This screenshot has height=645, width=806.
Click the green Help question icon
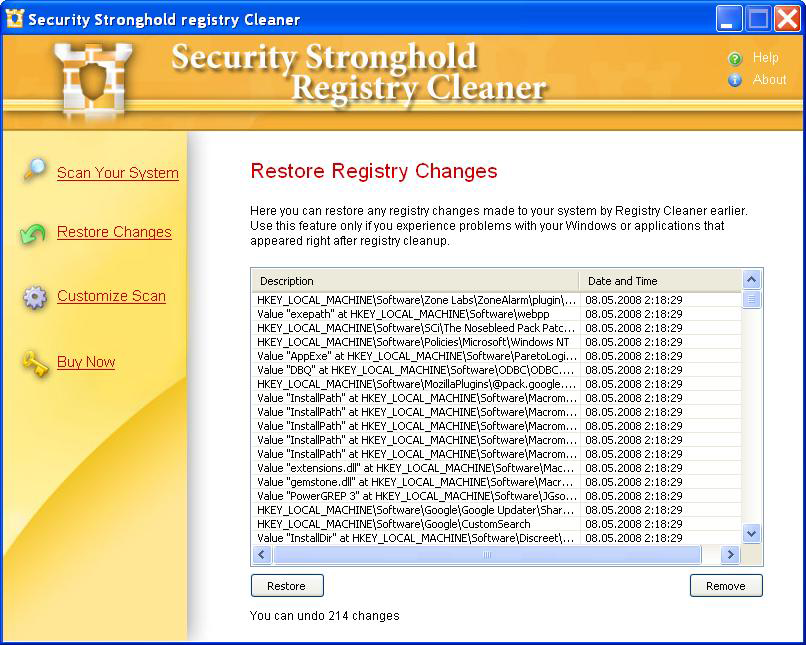[x=735, y=59]
